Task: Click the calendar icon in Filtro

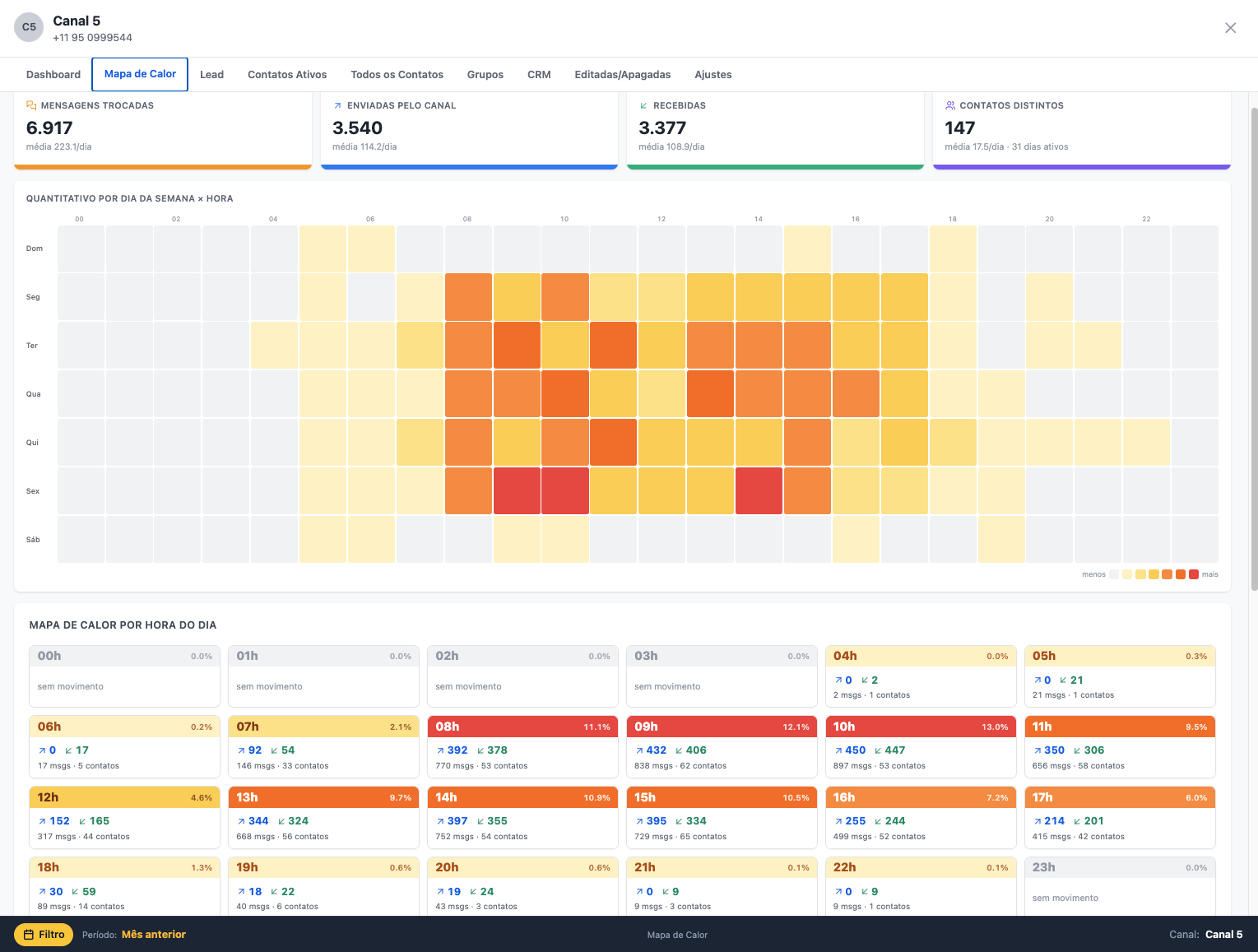Action: click(28, 935)
